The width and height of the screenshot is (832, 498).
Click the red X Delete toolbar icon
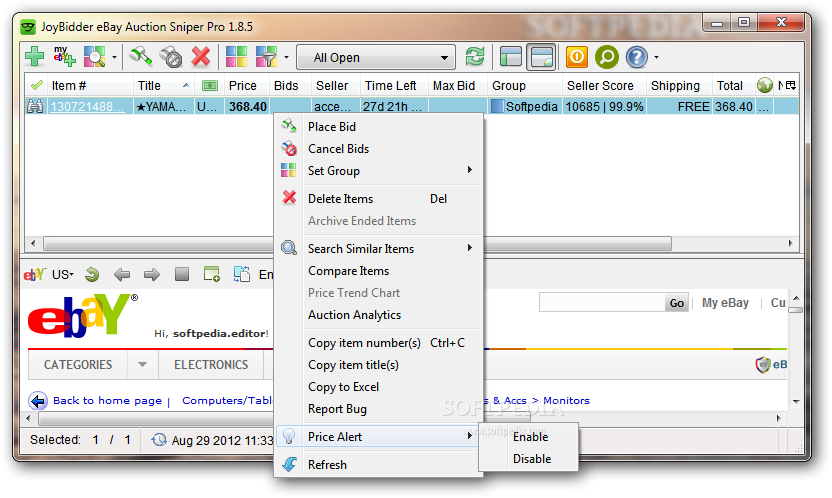point(201,57)
